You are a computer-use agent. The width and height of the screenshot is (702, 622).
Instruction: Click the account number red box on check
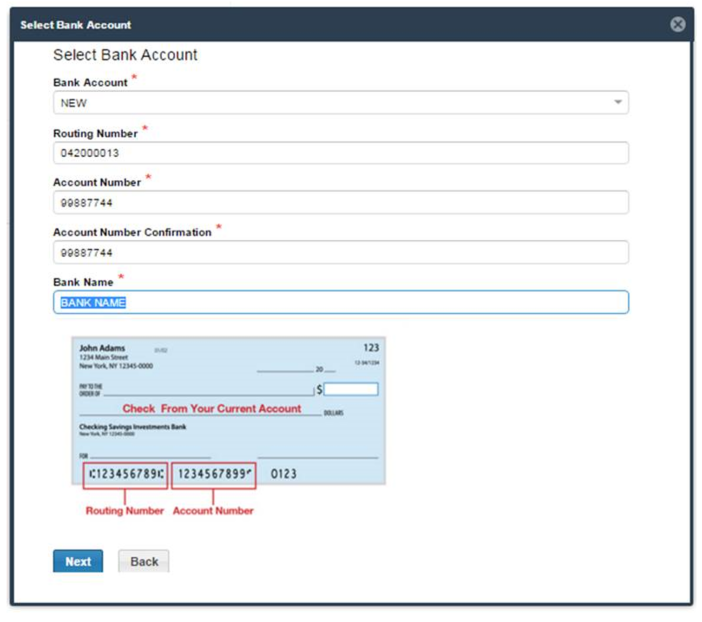214,474
